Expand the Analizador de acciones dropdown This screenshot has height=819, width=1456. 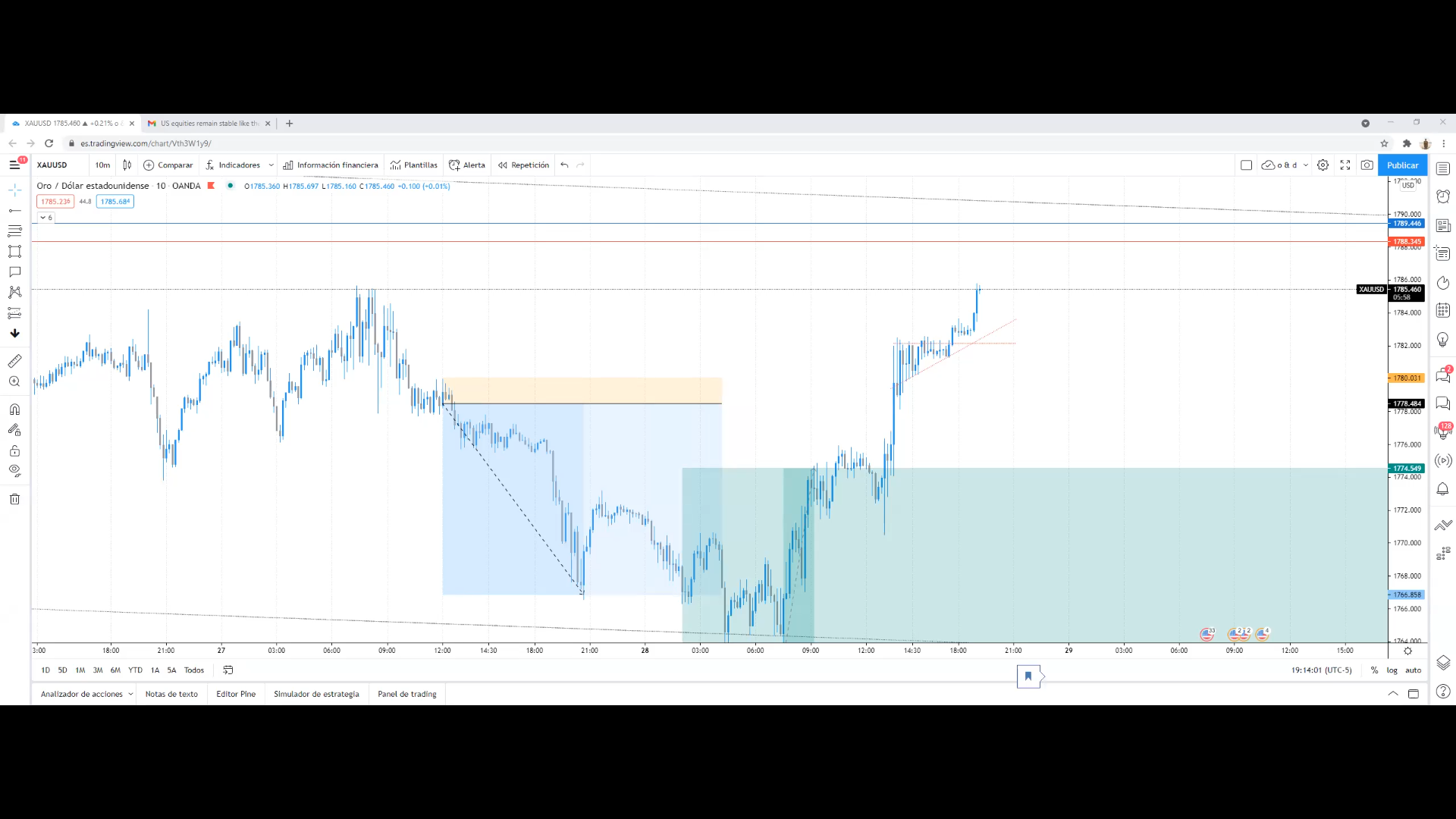(x=86, y=694)
